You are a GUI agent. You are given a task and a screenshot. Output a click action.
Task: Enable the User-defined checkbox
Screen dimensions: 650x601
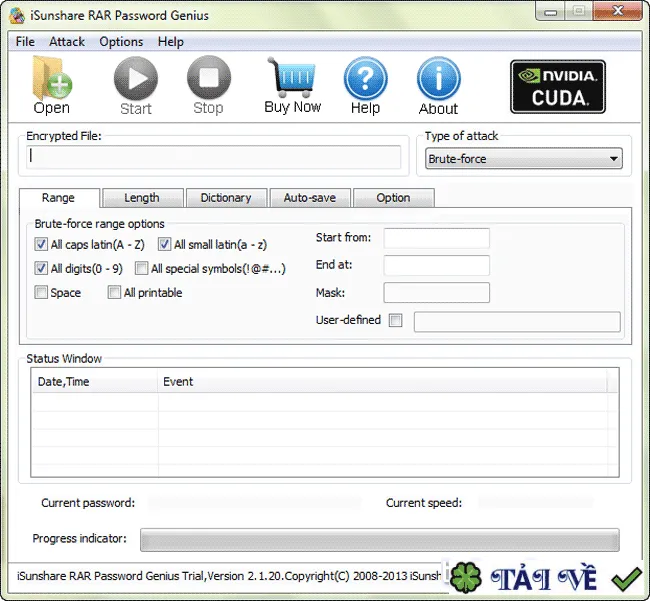(395, 320)
